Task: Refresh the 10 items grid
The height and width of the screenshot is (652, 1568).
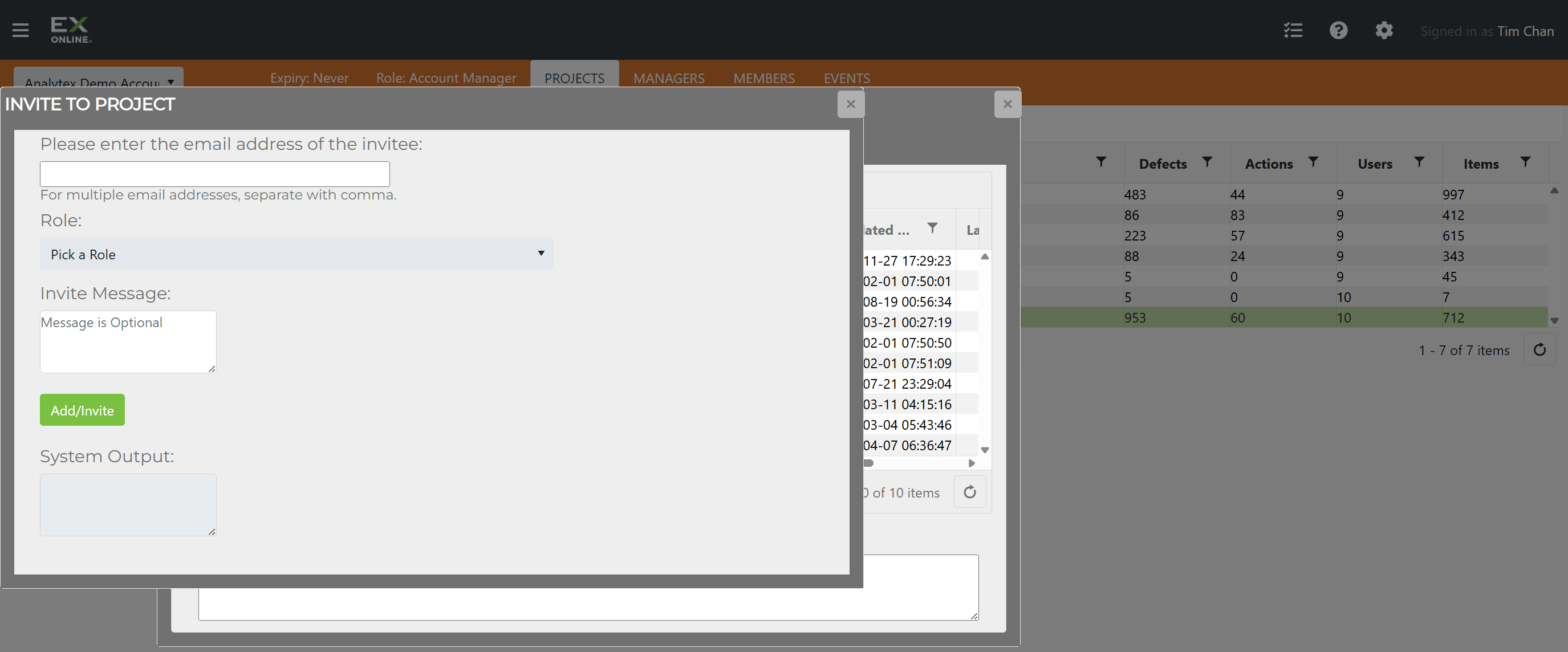Action: 970,492
